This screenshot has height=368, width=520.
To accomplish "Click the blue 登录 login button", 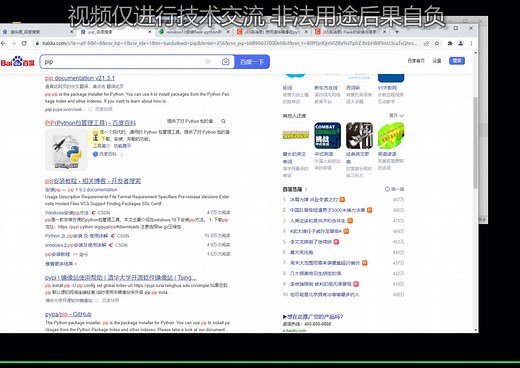I will [x=457, y=61].
